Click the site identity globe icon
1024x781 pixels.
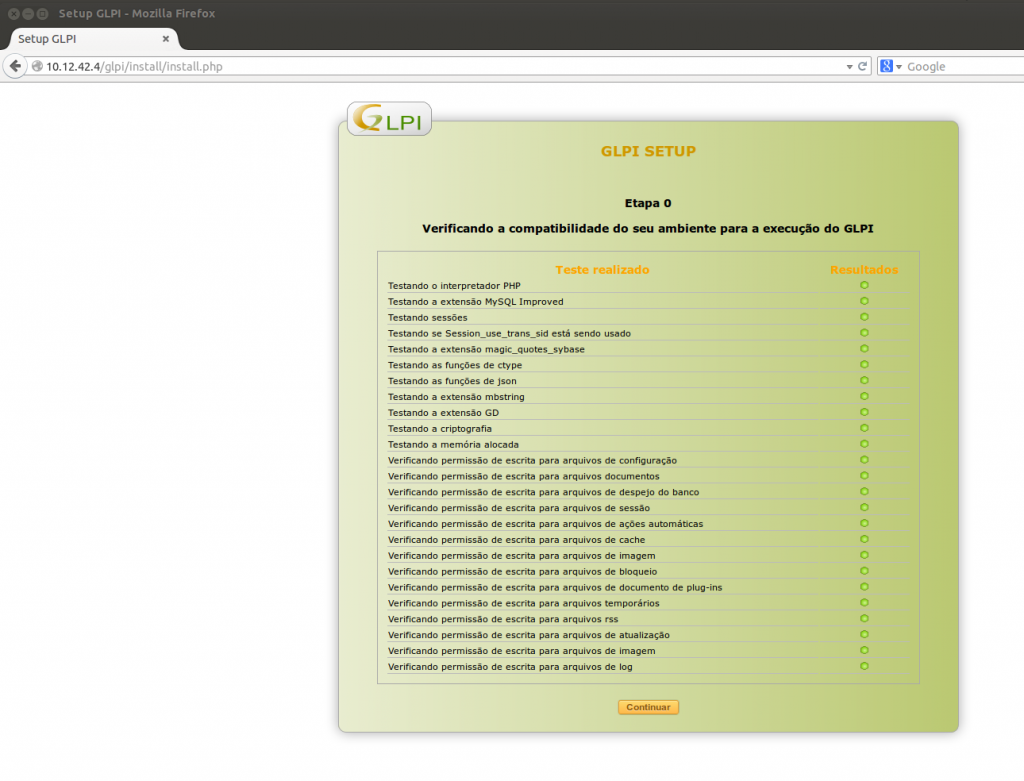click(x=37, y=66)
